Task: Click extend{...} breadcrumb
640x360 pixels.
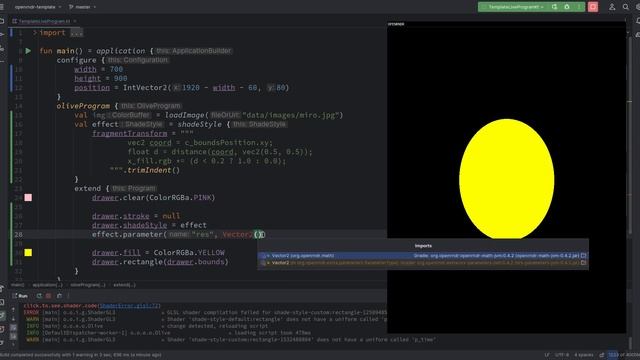Action: tap(124, 285)
